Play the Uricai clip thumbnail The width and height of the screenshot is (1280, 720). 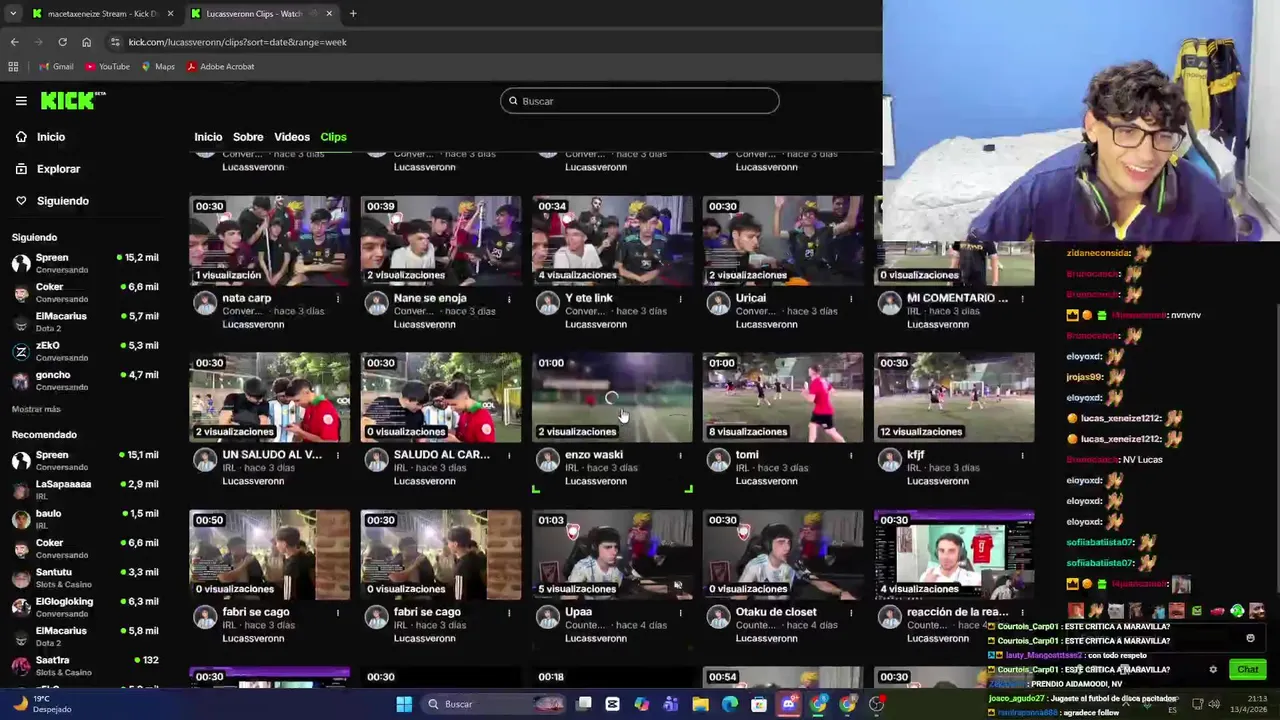783,240
